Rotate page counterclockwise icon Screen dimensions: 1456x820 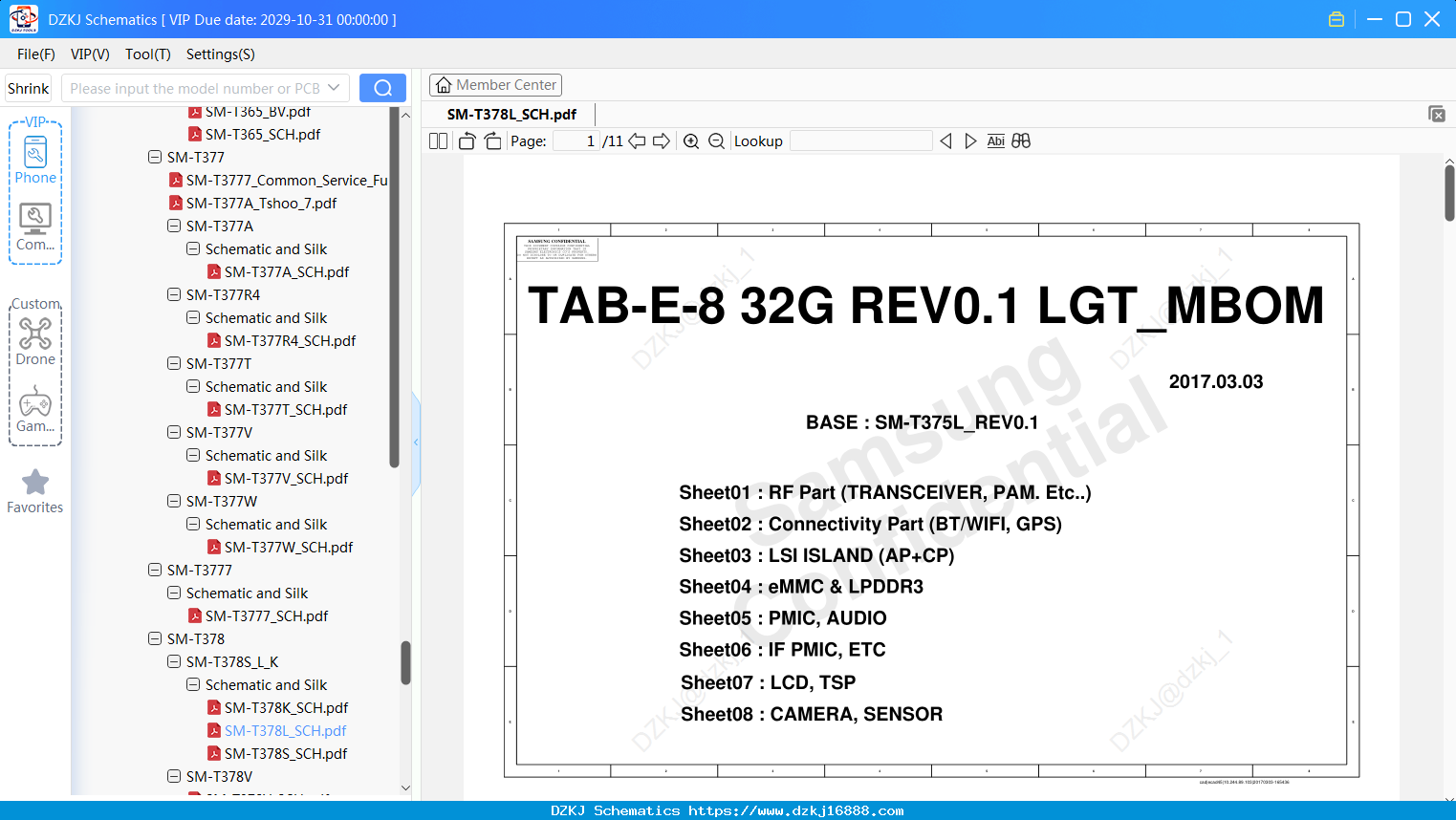(x=467, y=141)
